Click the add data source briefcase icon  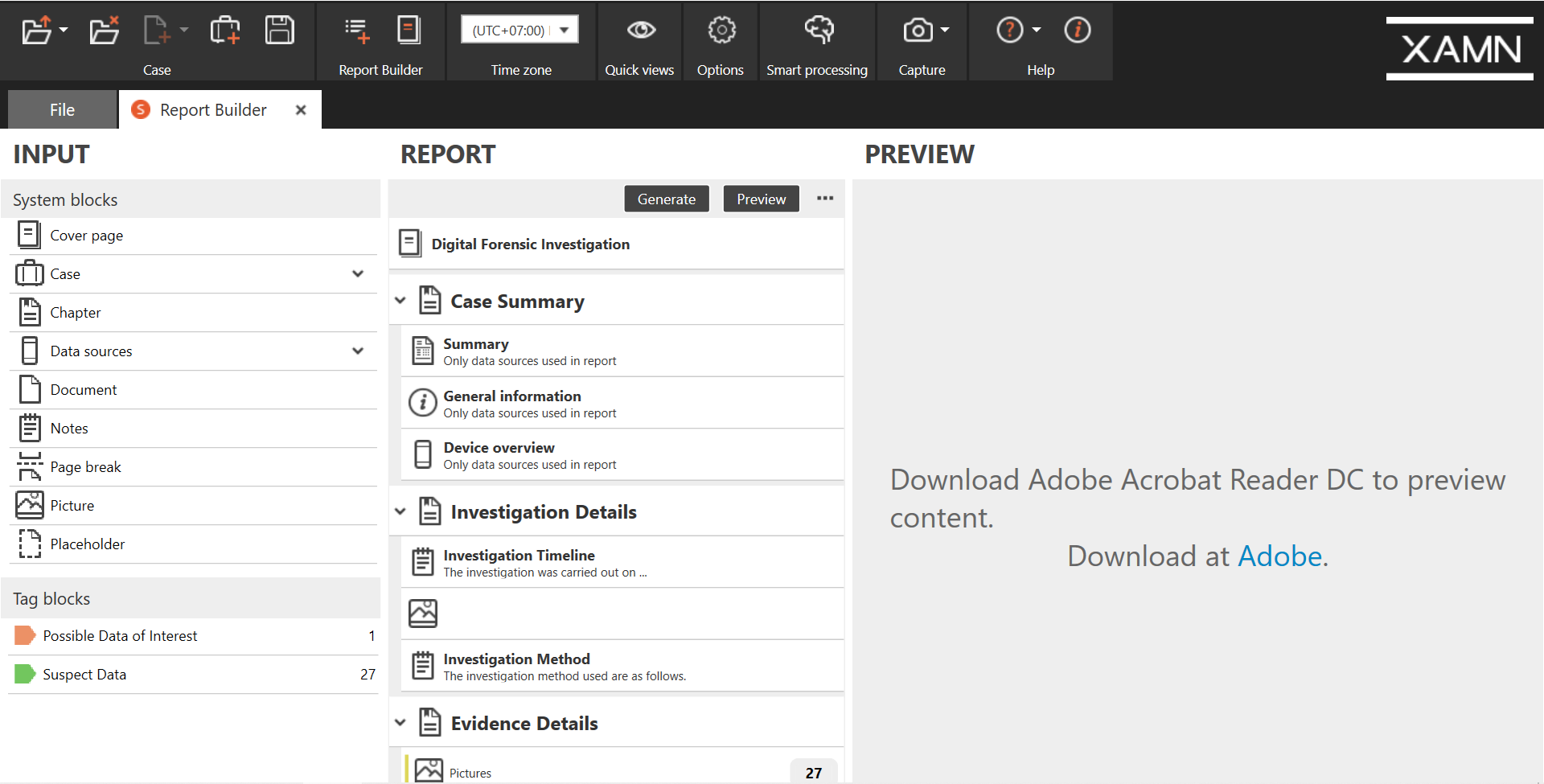pos(225,31)
